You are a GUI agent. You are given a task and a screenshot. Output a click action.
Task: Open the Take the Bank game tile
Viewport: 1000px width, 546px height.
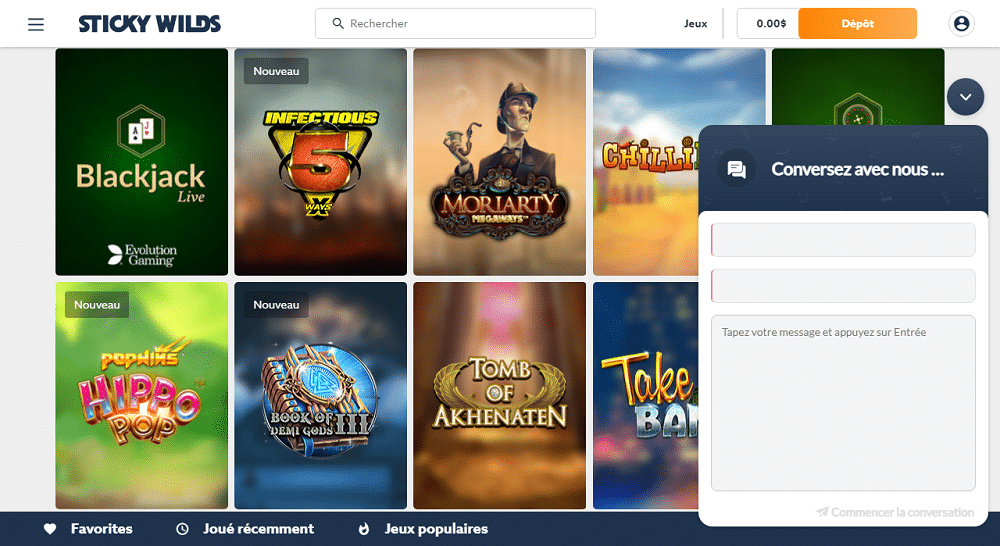(645, 395)
